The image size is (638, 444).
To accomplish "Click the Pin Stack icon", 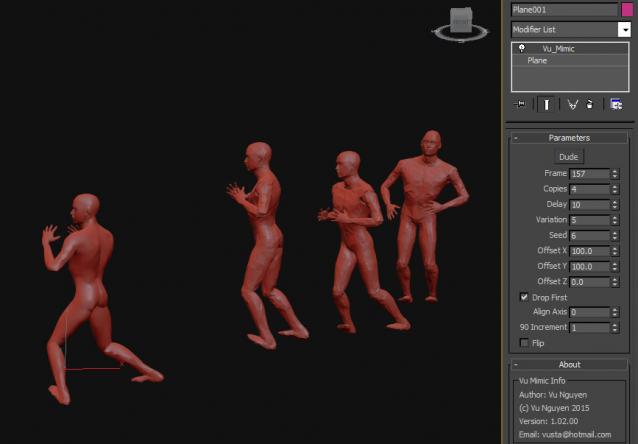I will click(520, 103).
